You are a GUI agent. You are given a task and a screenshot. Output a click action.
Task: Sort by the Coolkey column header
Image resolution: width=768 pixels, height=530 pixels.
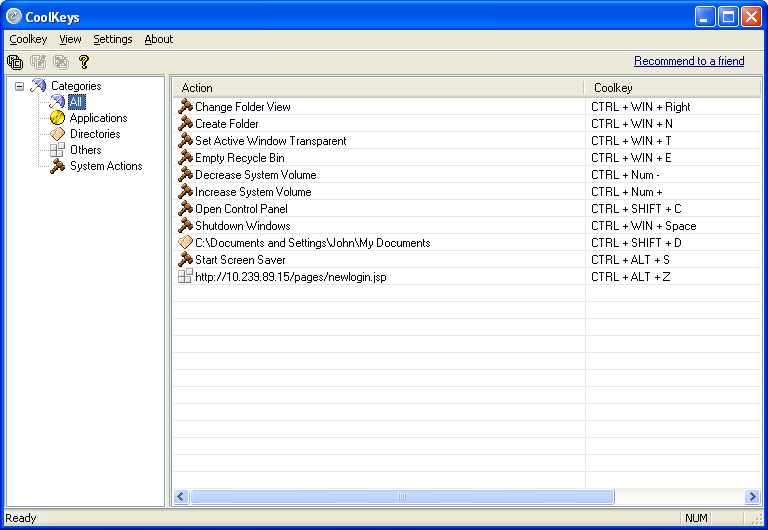pyautogui.click(x=672, y=88)
